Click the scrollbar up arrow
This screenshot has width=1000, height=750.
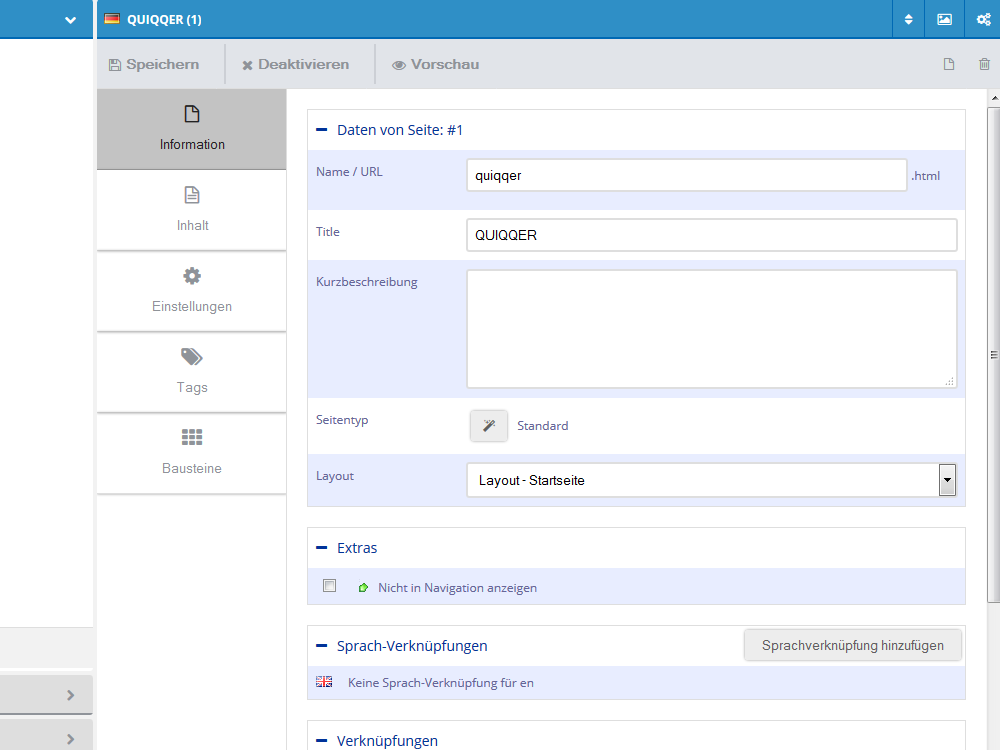(x=994, y=98)
